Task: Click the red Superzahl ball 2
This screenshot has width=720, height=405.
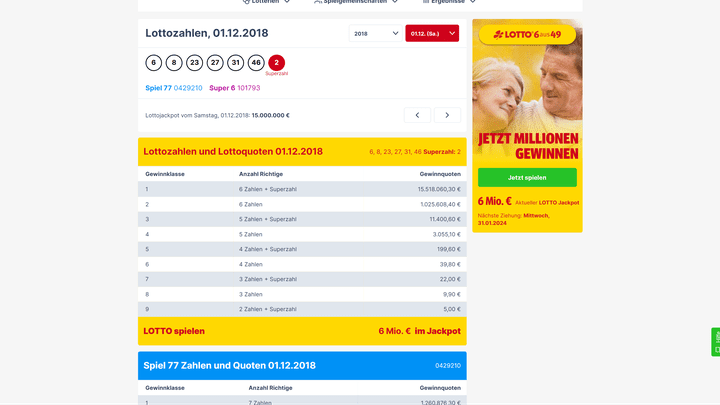Action: pos(276,62)
